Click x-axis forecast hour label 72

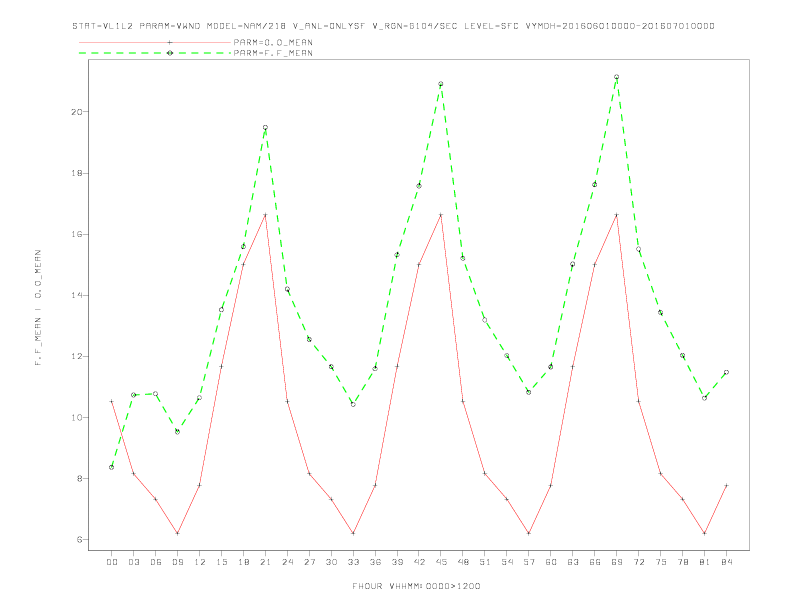tap(638, 562)
